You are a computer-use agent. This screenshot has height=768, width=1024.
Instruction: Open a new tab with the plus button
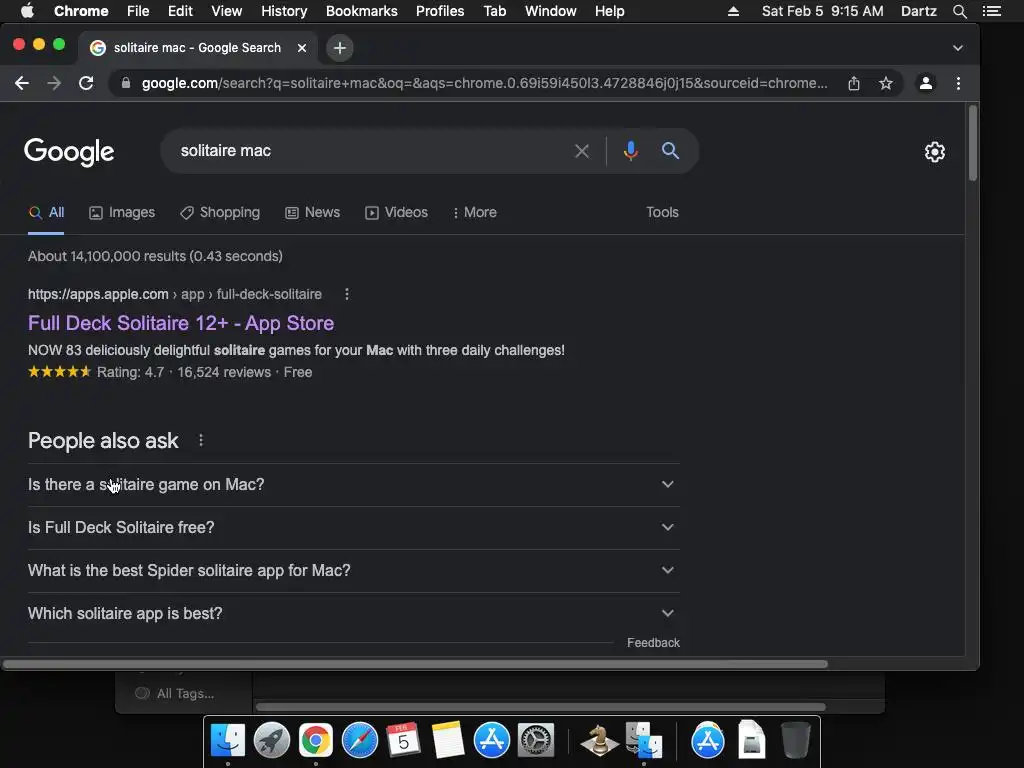pyautogui.click(x=340, y=48)
